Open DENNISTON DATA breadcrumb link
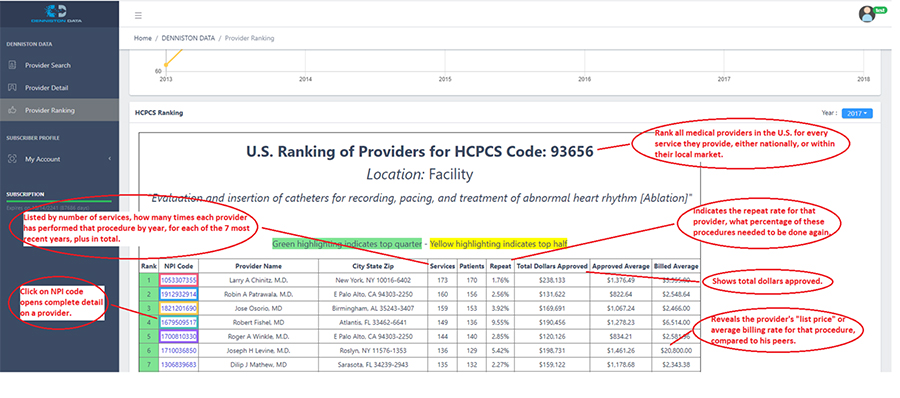Viewport: 900px width, 398px height. click(x=188, y=38)
